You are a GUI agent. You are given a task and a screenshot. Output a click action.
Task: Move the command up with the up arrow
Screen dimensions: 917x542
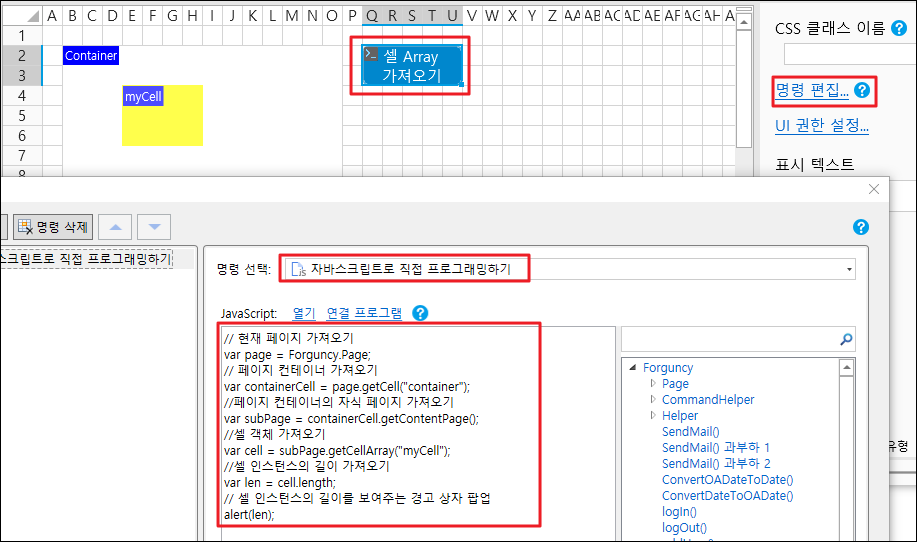[114, 227]
